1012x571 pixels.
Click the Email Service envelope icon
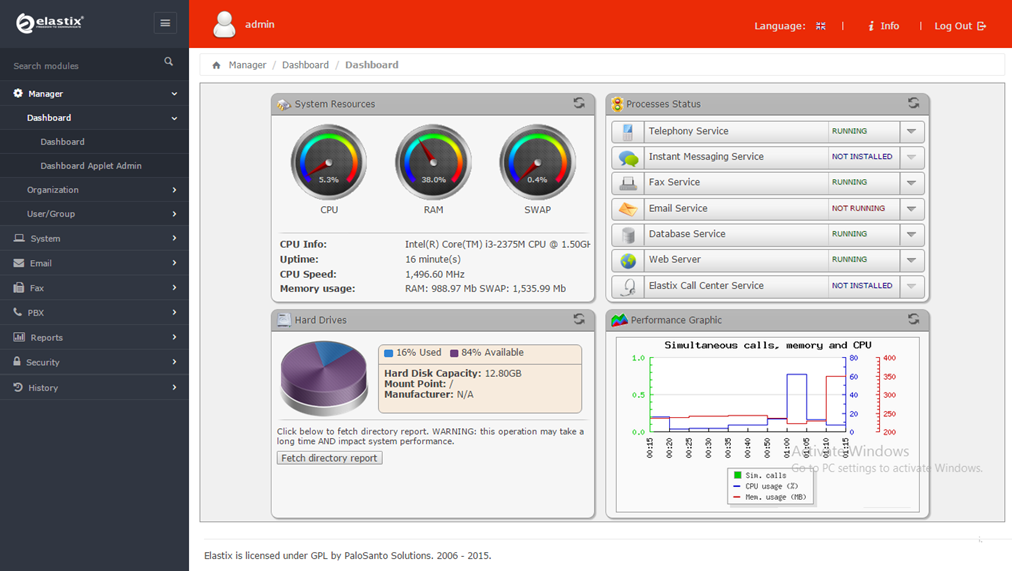click(x=628, y=209)
